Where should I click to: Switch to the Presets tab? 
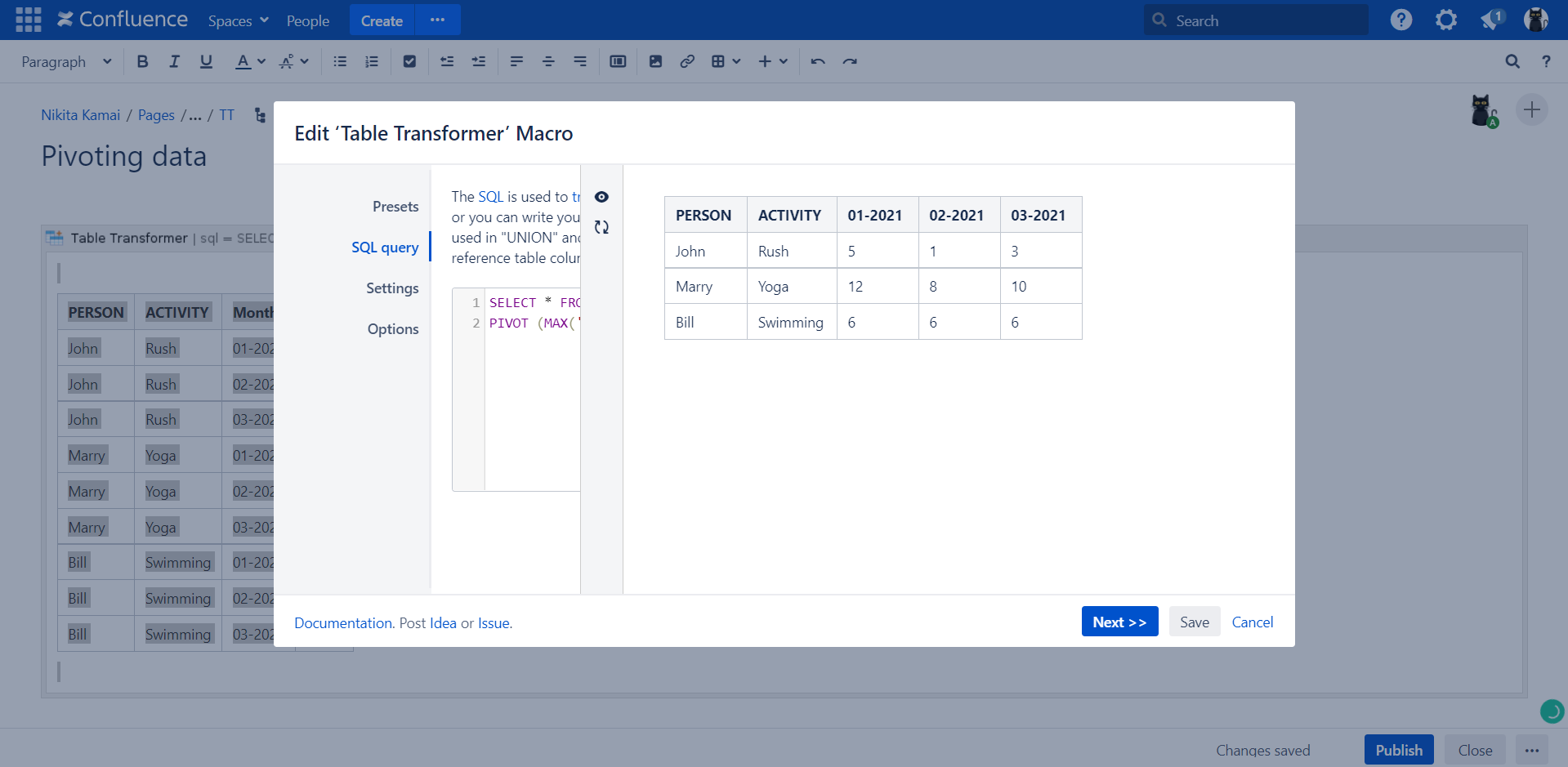395,207
